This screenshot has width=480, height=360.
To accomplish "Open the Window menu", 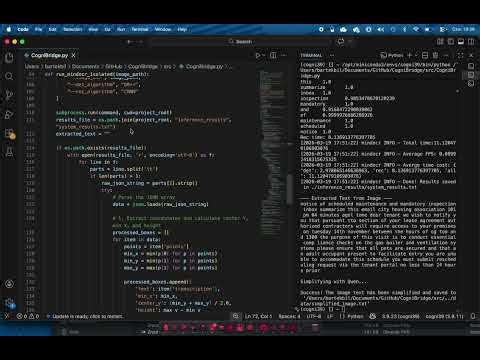I will 163,29.
